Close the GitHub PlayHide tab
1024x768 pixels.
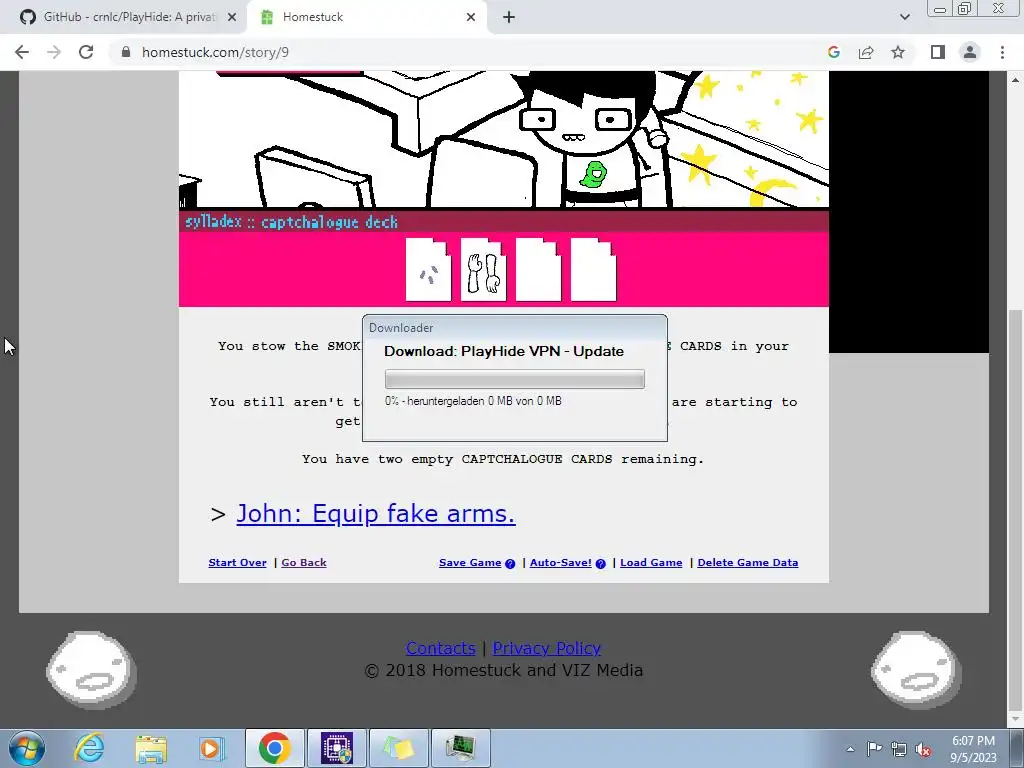pos(232,17)
